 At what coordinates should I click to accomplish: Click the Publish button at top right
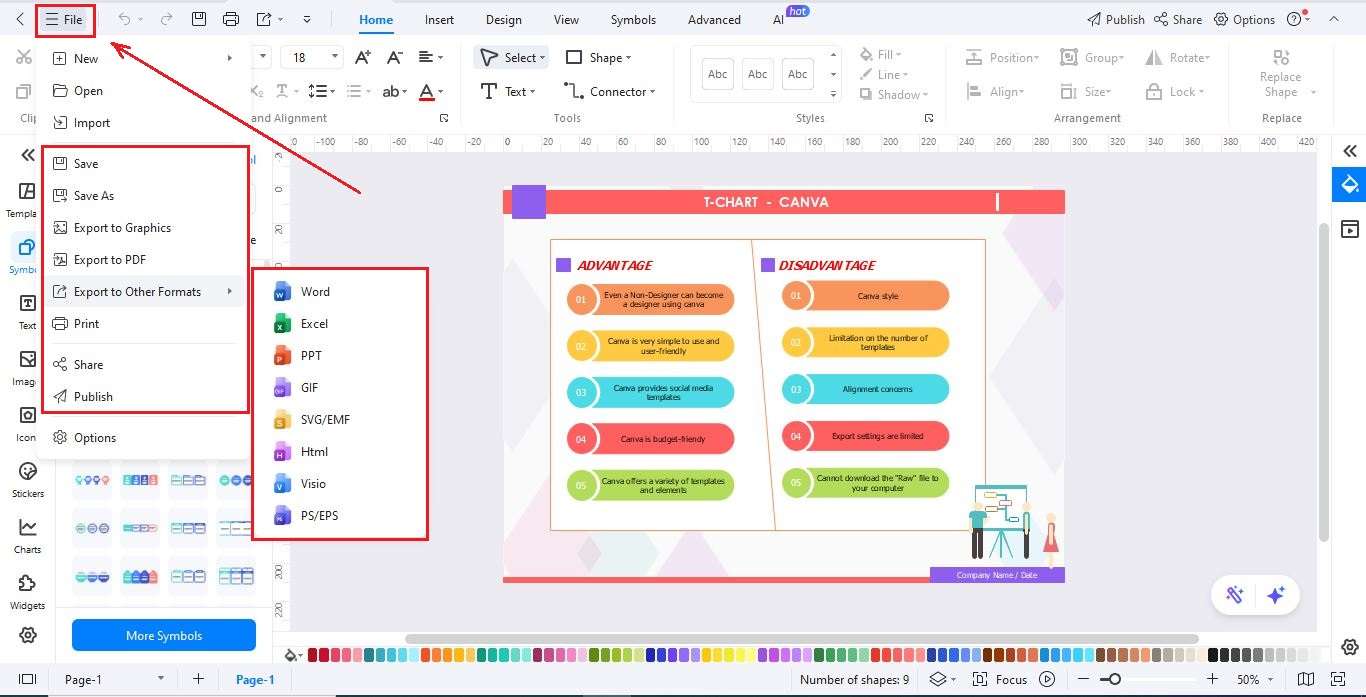(1115, 19)
